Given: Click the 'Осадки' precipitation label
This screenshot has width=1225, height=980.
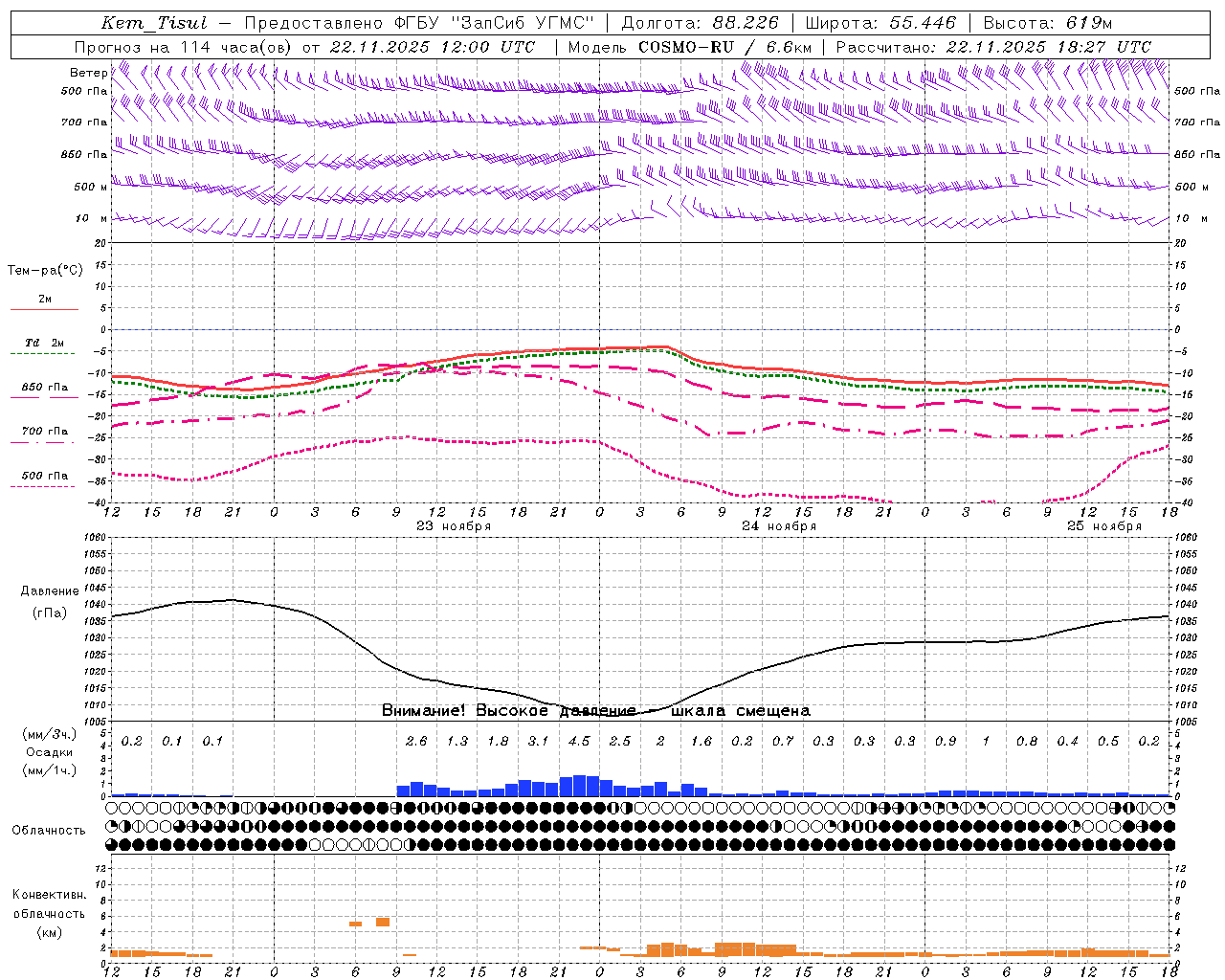Looking at the screenshot, I should coord(50,752).
